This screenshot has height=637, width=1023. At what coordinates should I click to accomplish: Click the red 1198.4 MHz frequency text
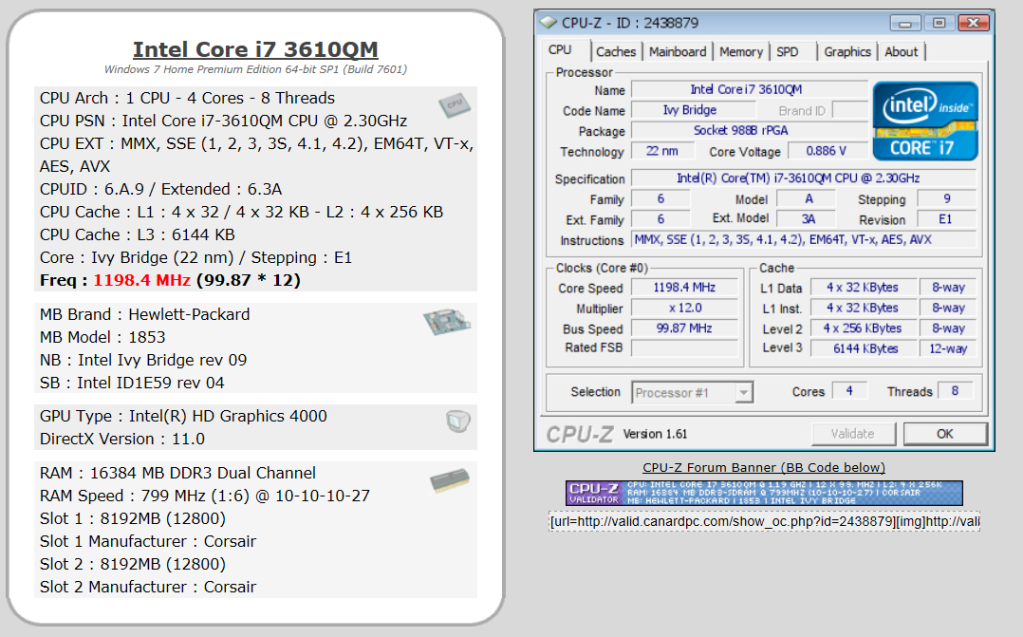tap(142, 280)
